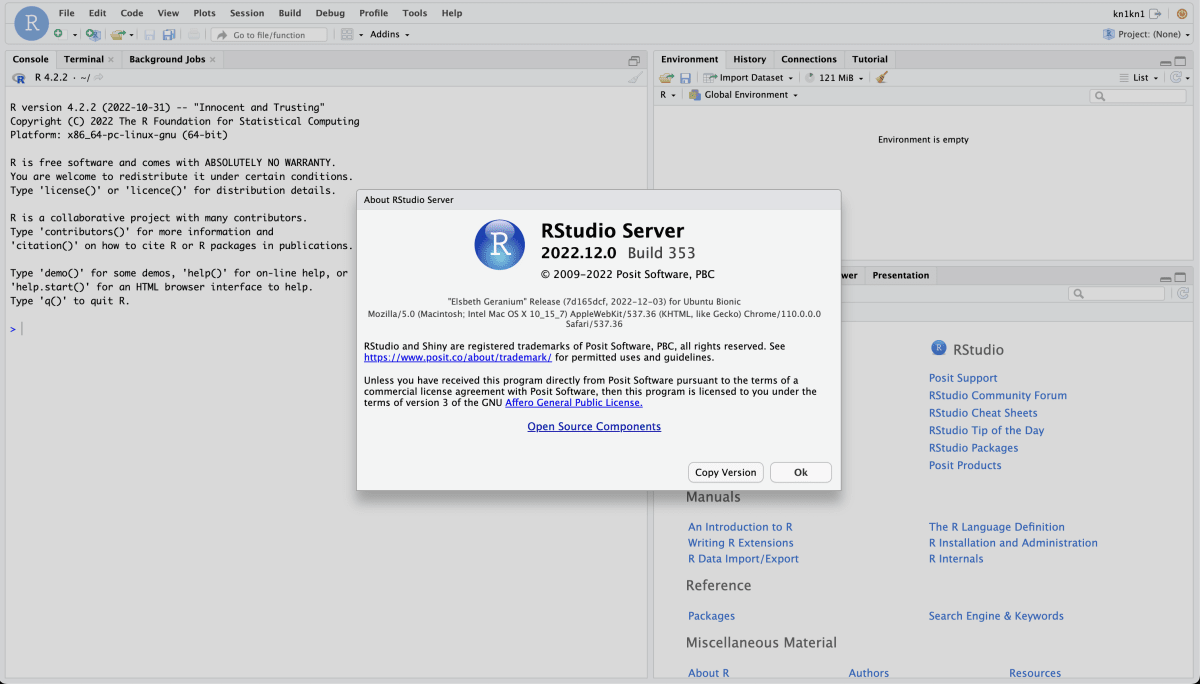Open the Build menu

point(290,13)
